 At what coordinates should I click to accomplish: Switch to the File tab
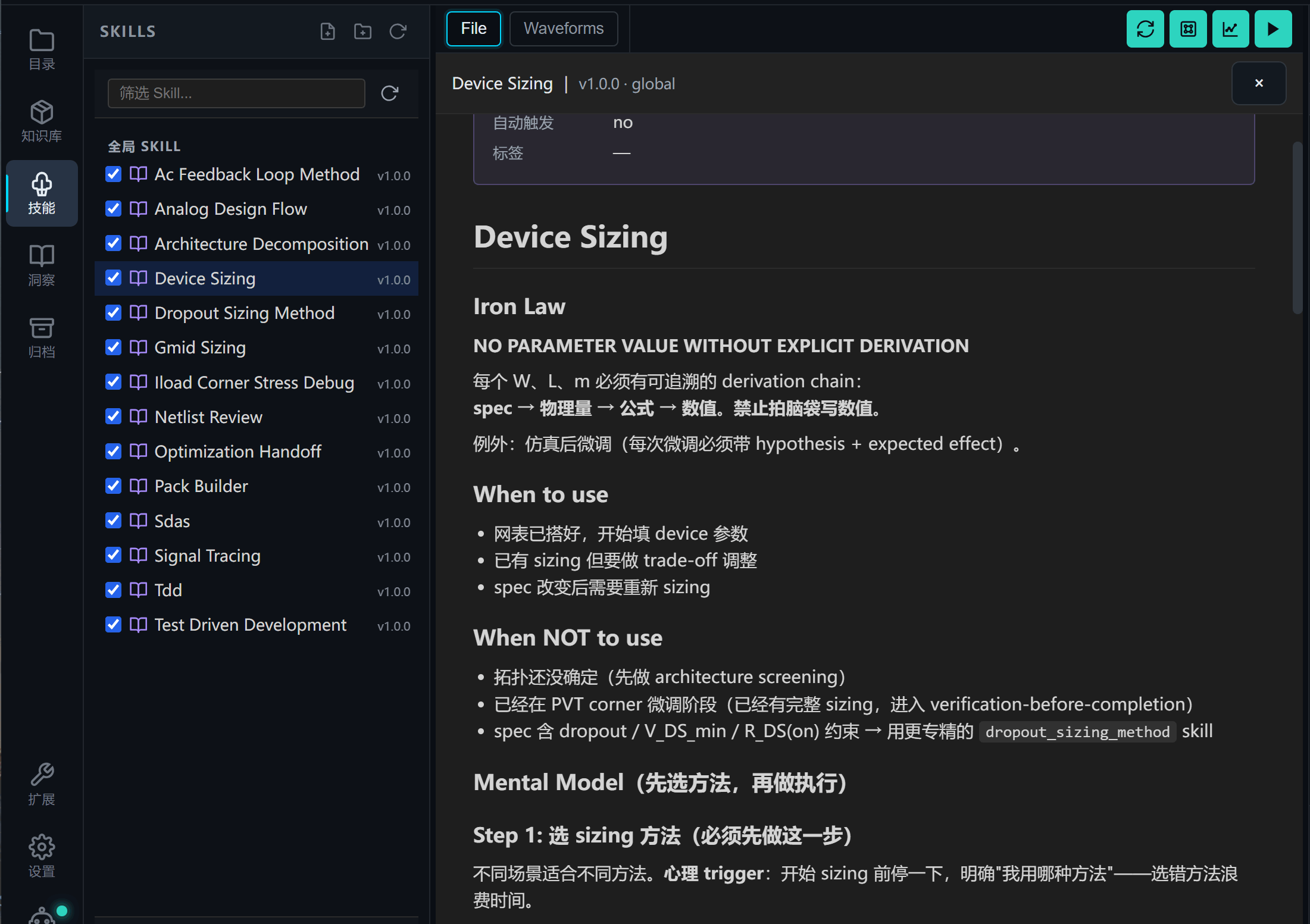click(x=474, y=29)
